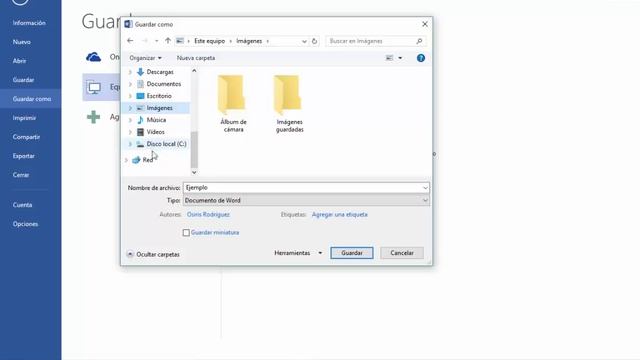Click the author link Osiris Rodriguez
The image size is (640, 360).
[x=208, y=214]
